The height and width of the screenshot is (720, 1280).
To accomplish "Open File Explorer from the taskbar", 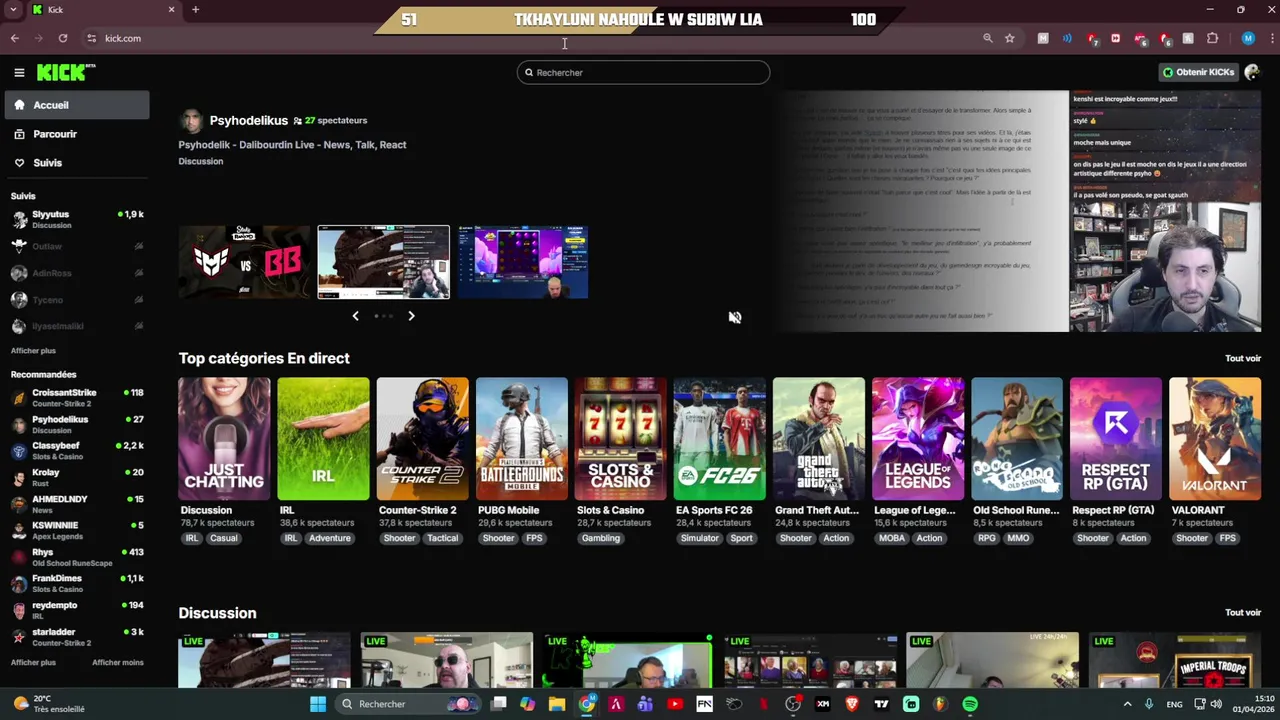I will [557, 704].
